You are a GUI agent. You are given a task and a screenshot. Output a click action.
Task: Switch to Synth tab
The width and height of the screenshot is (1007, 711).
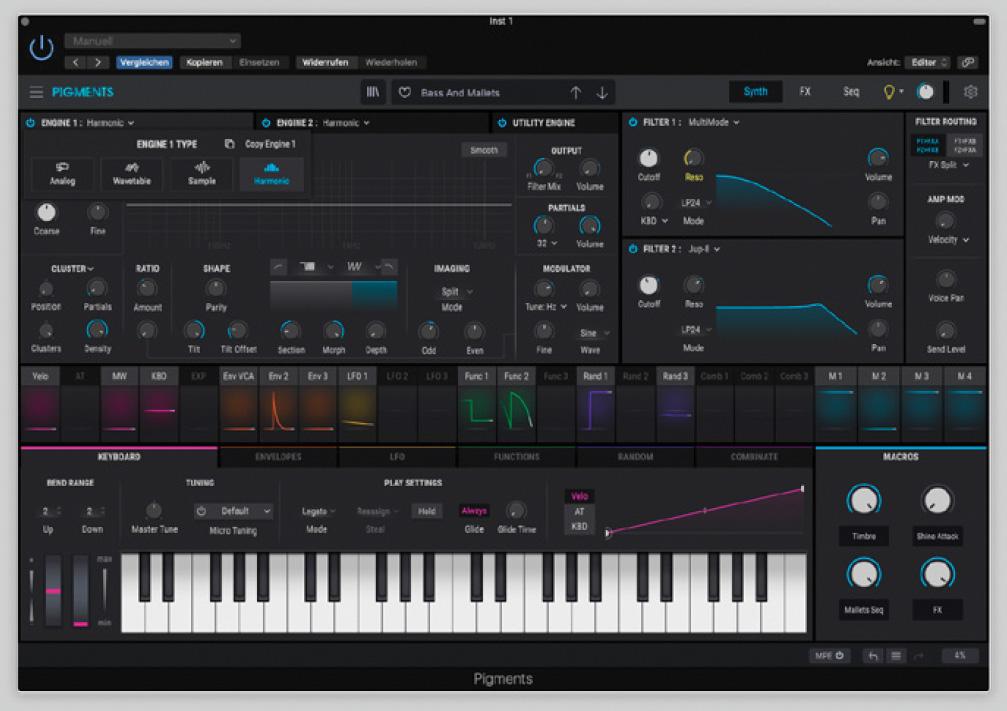coord(755,92)
